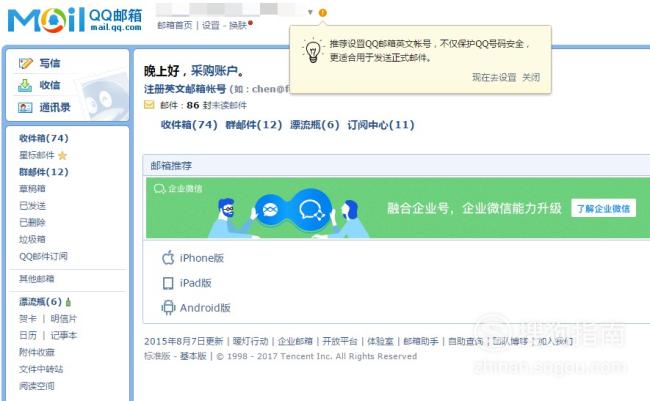Open 暖灯行动 footer link
The height and width of the screenshot is (401, 650).
point(250,341)
